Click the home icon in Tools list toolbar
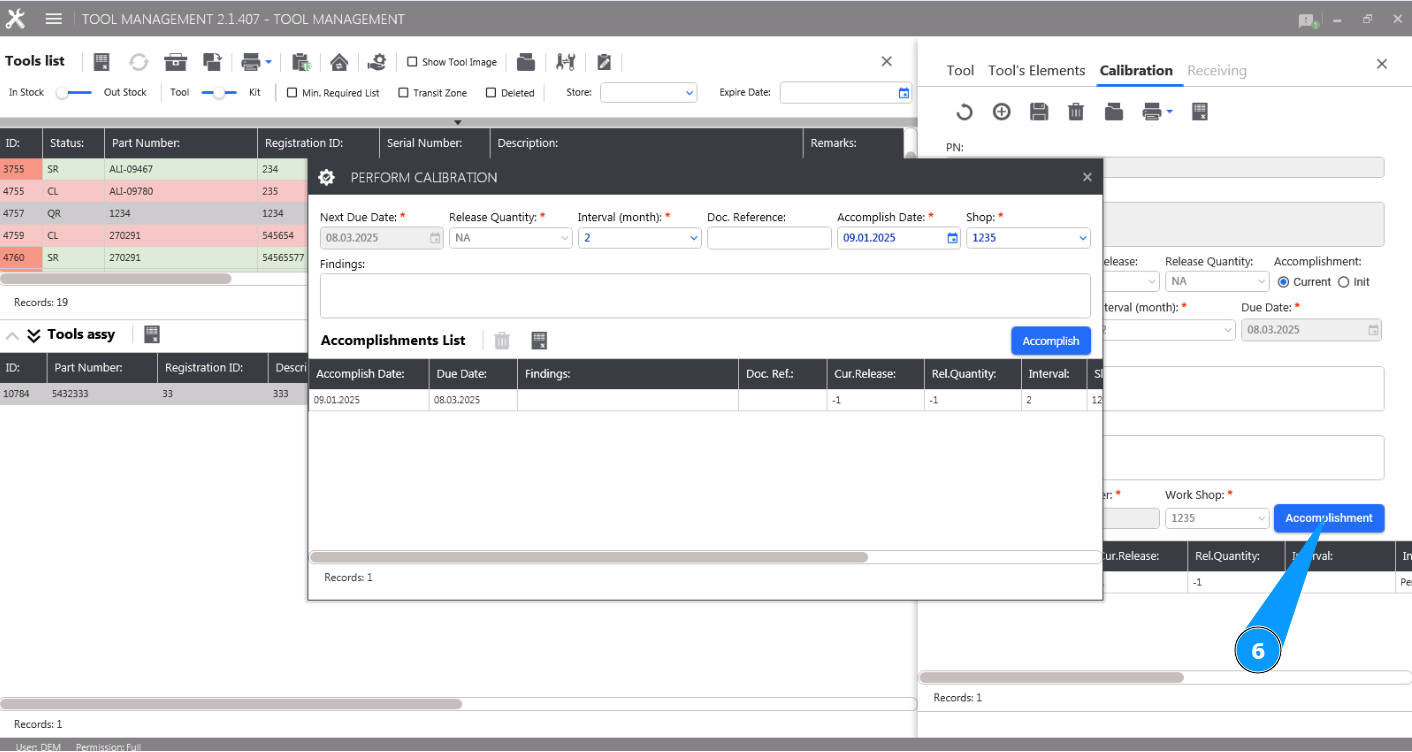Screen dimensions: 1412x752 pyautogui.click(x=339, y=62)
